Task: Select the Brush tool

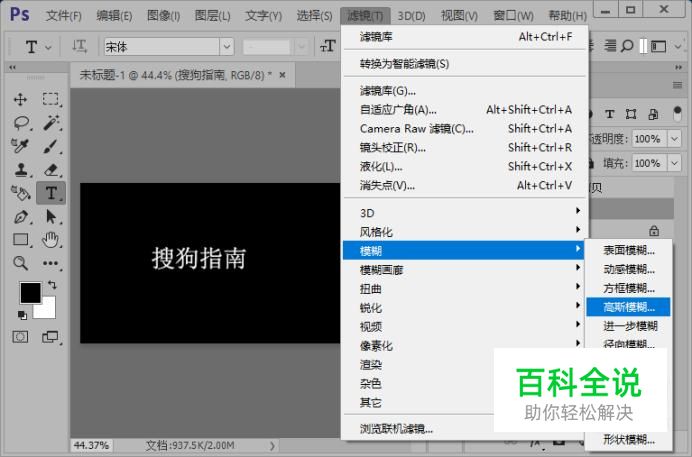Action: [x=51, y=146]
